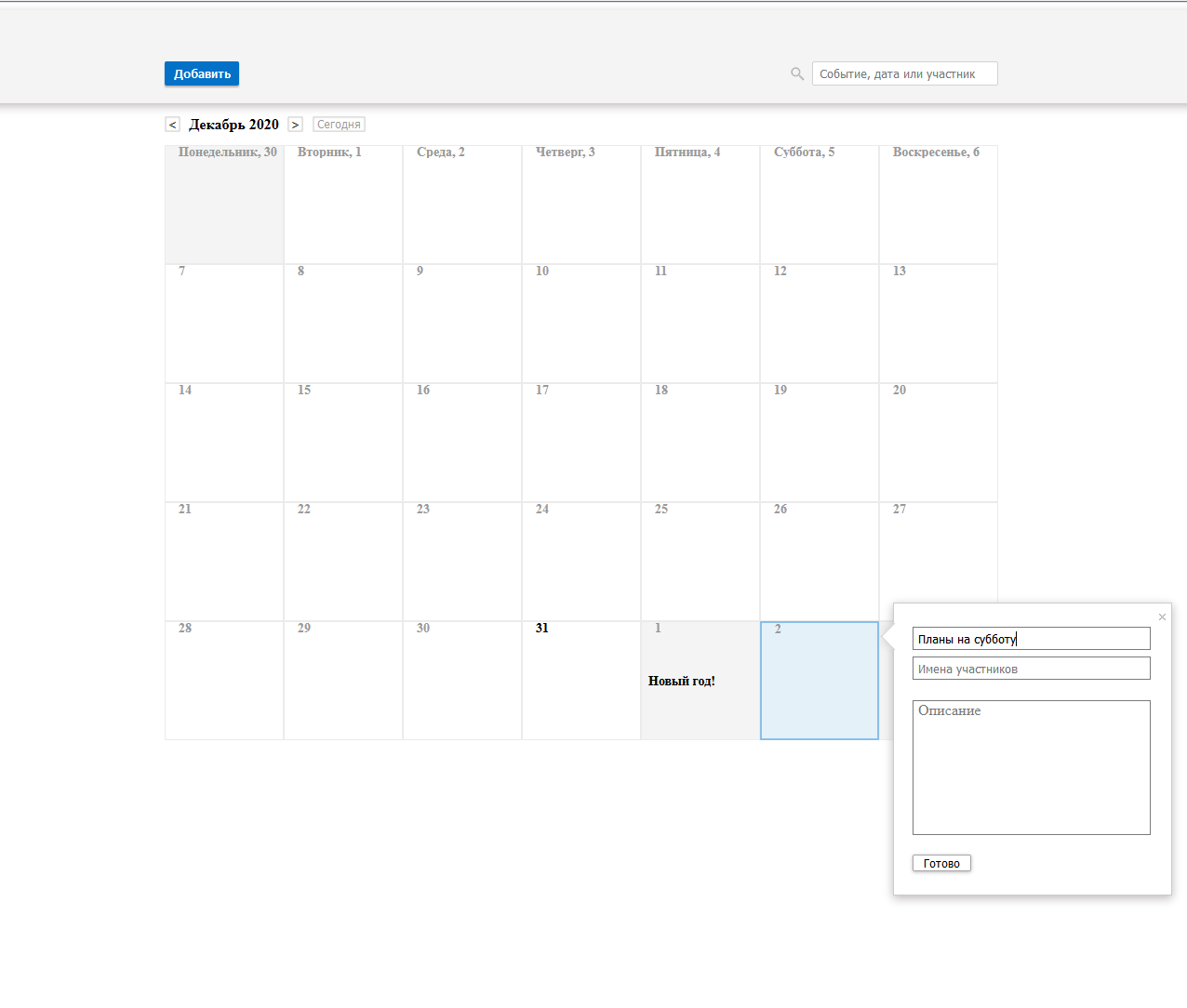
Task: Go to next month arrow
Action: [x=295, y=125]
